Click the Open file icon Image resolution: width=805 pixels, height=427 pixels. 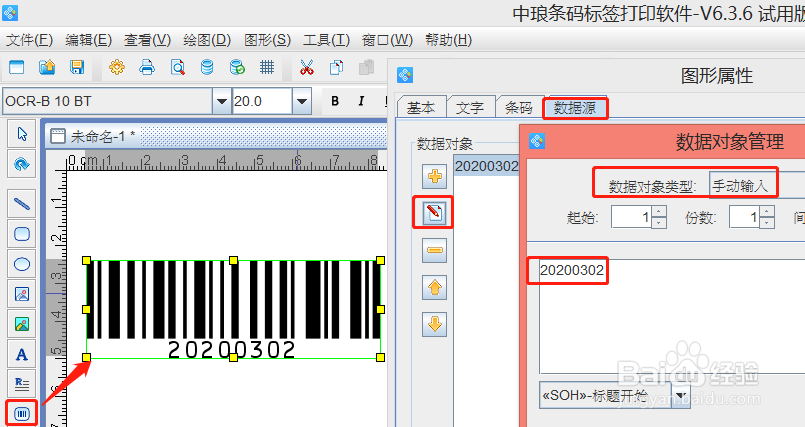coord(47,67)
